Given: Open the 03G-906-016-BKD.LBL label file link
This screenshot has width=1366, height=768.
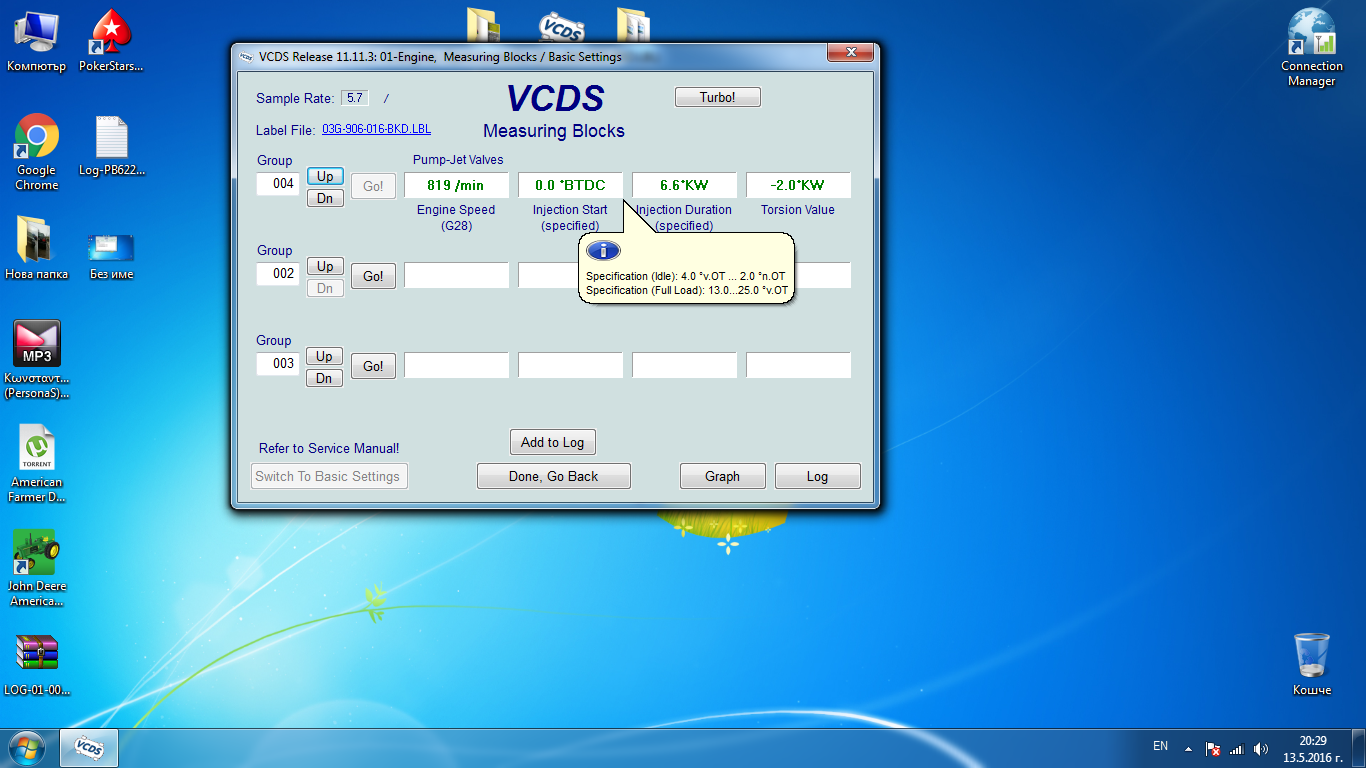Looking at the screenshot, I should (376, 130).
